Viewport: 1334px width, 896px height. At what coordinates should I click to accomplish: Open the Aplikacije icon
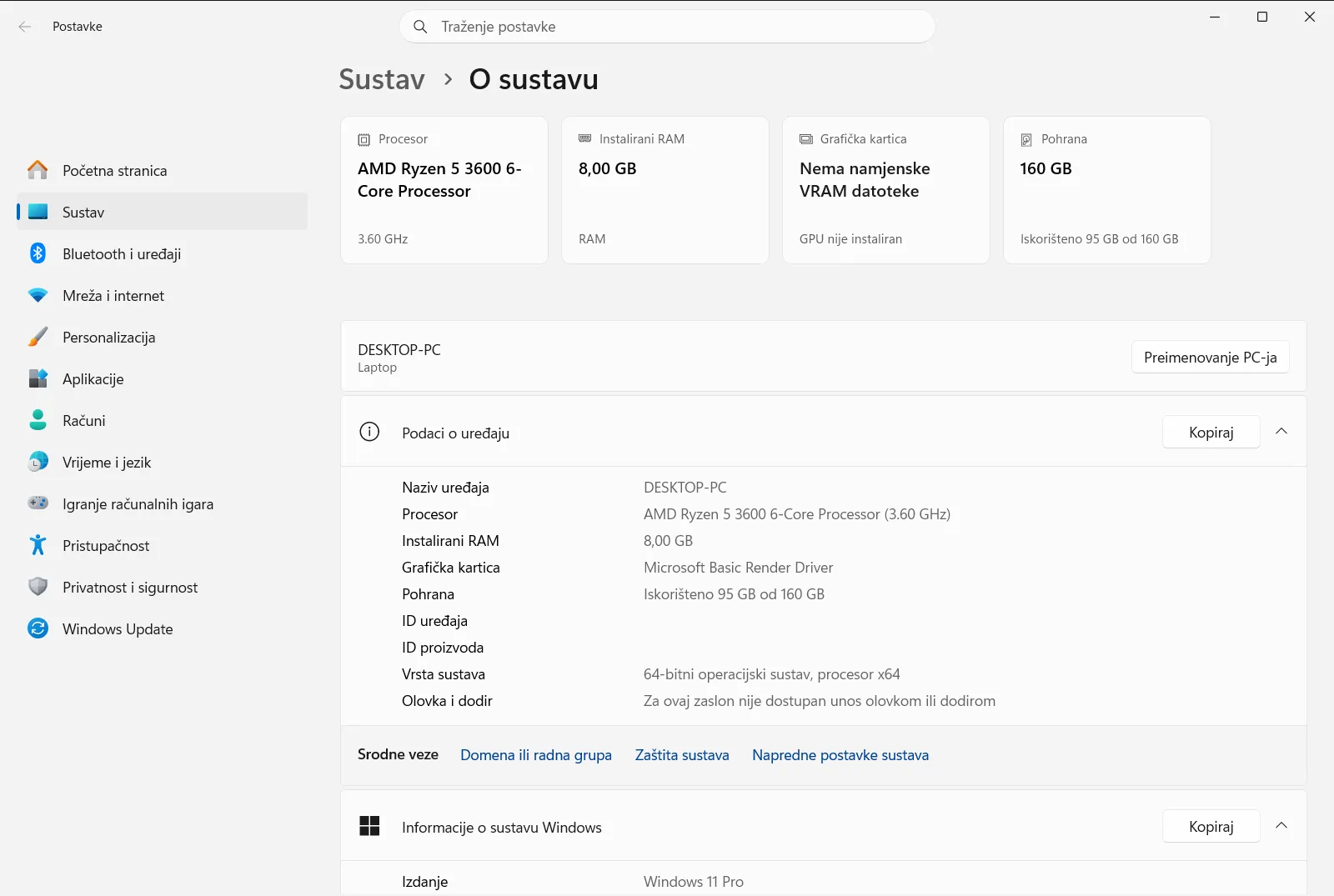pyautogui.click(x=38, y=378)
